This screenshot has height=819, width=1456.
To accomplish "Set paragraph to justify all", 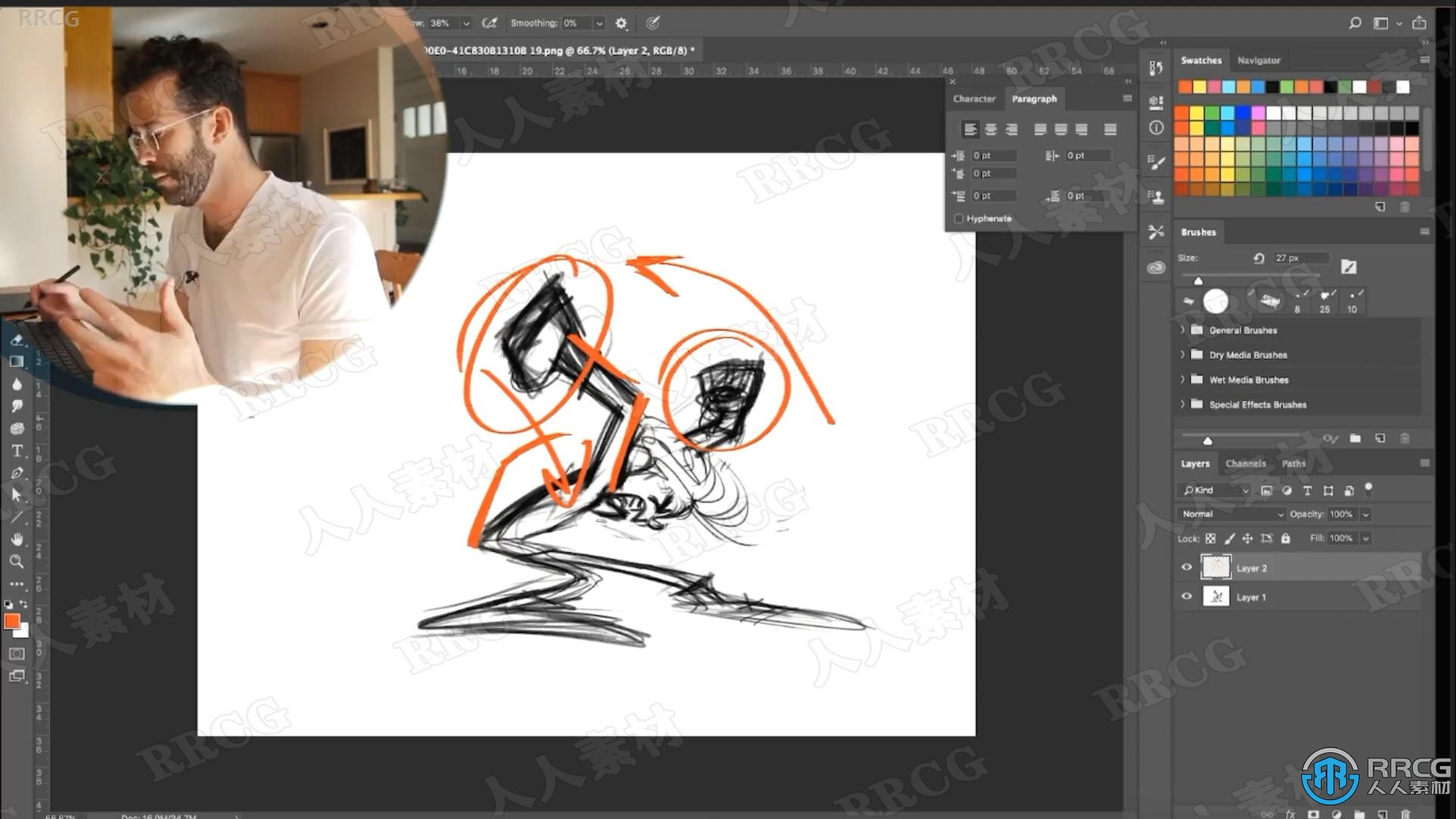I will click(1110, 130).
